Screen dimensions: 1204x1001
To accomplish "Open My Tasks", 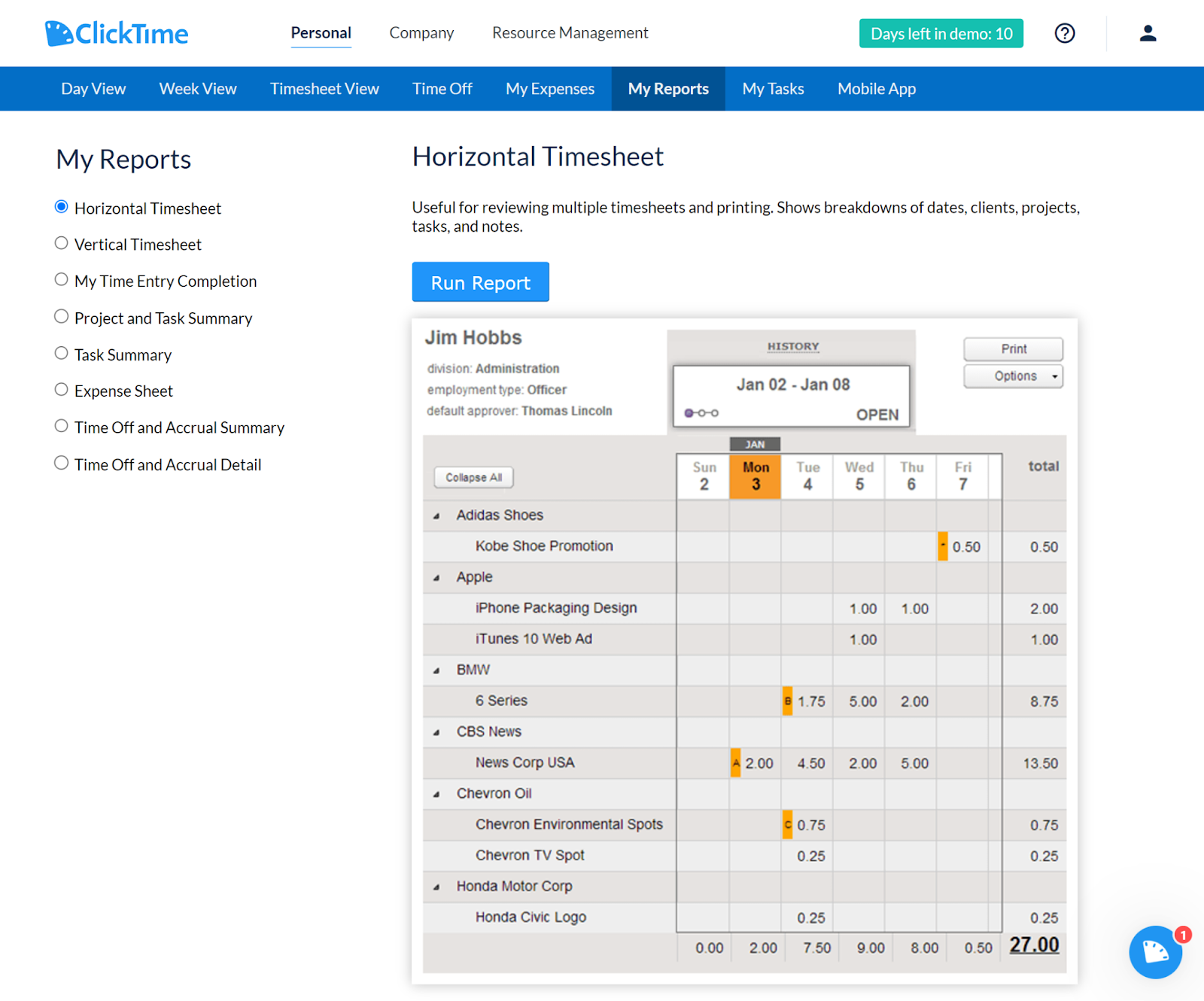I will [x=773, y=89].
